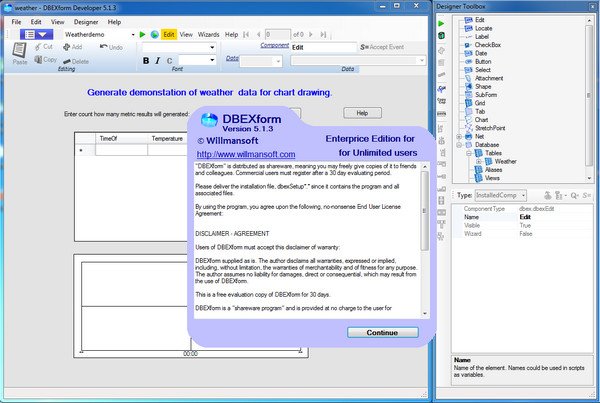
Task: Click the Undo arrow icon
Action: click(x=103, y=47)
